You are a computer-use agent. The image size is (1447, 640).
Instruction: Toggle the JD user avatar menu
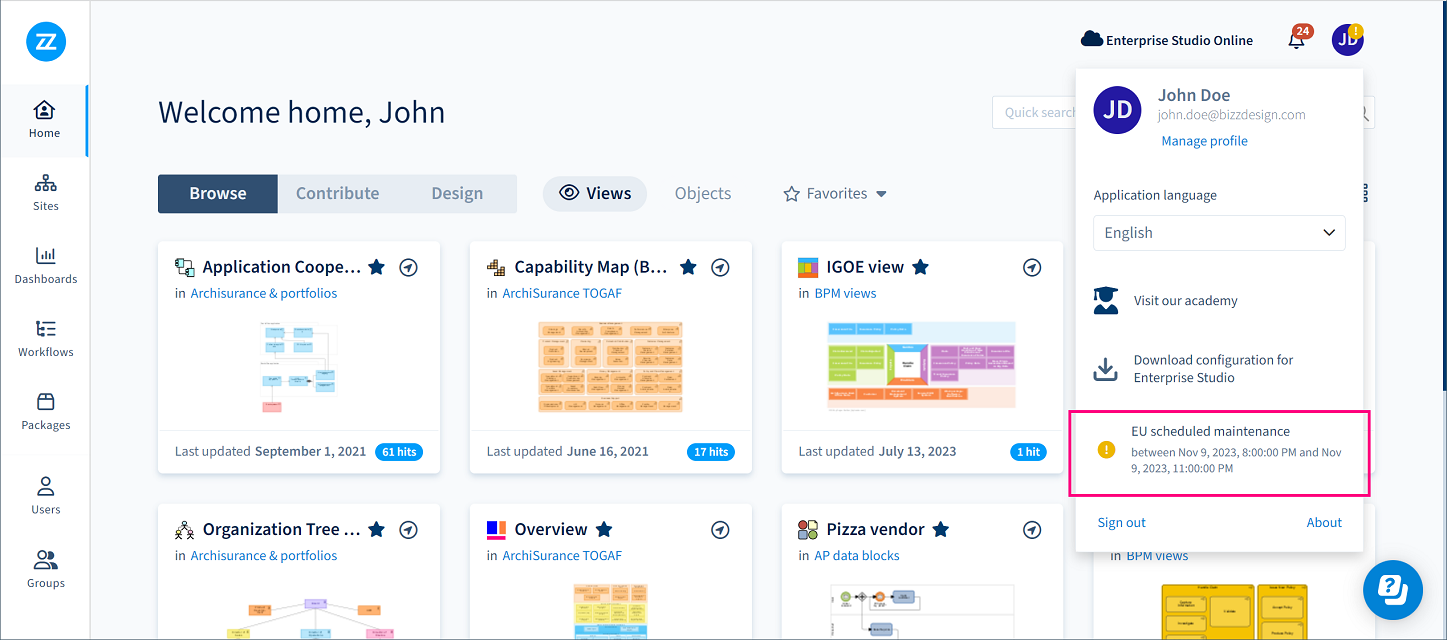[1347, 40]
